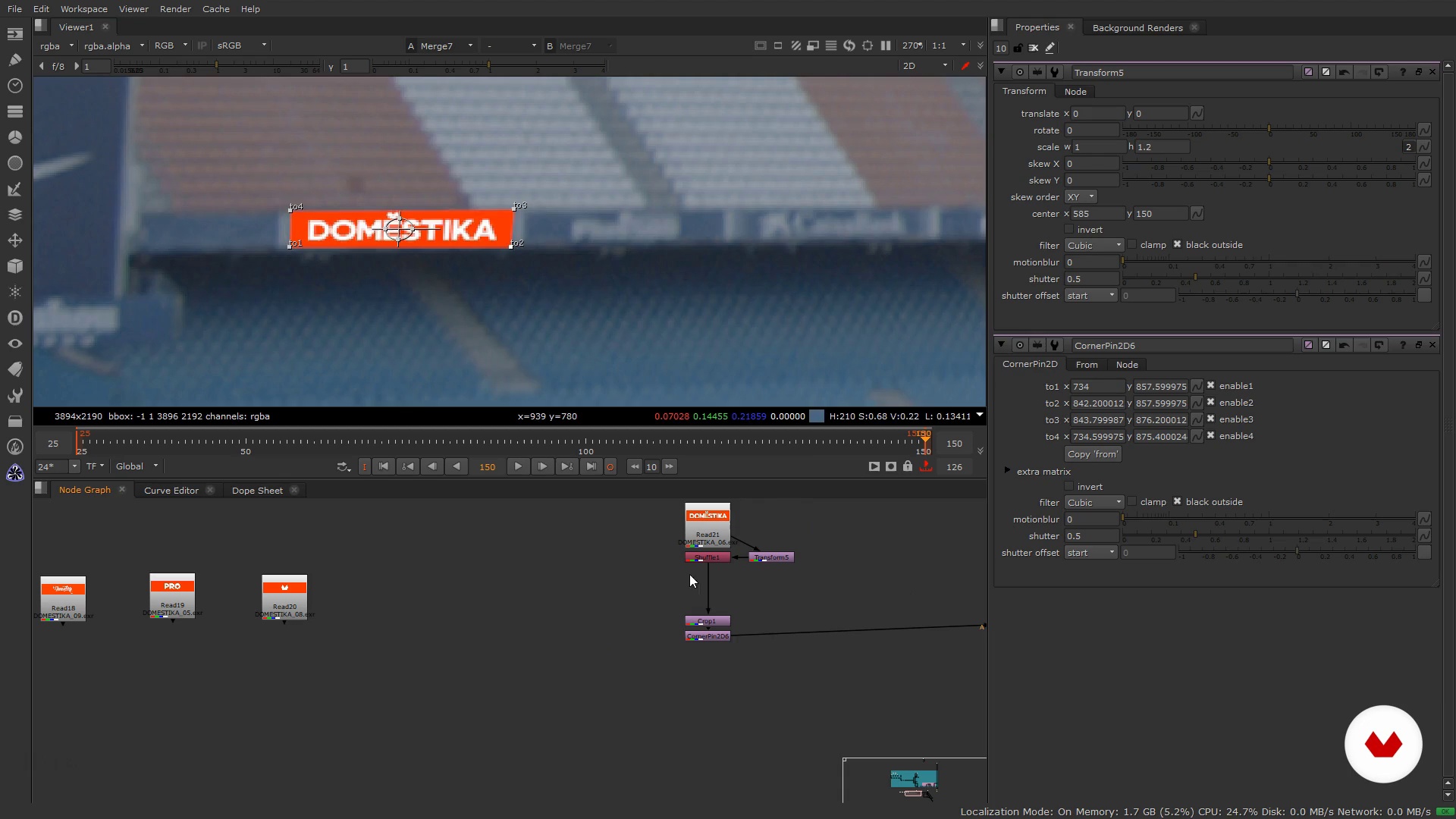The image size is (1456, 819).
Task: Adjust the CornerPin2D6 motionblur slider
Action: (x=1269, y=519)
